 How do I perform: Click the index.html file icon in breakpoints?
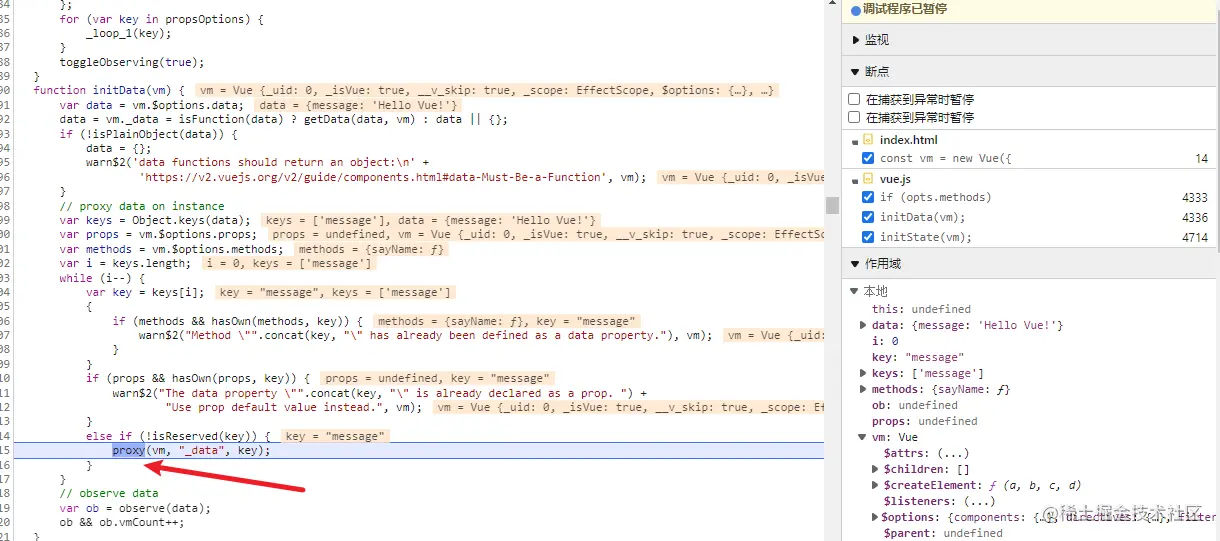869,140
